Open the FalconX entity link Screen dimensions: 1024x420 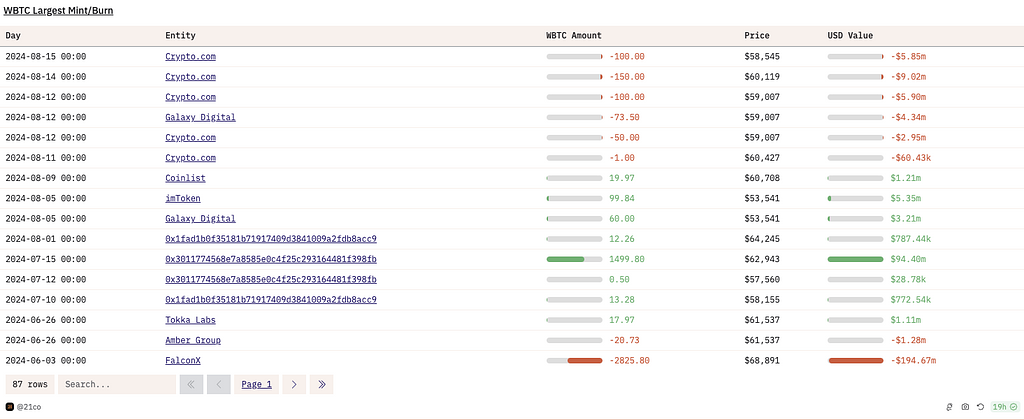coord(183,360)
